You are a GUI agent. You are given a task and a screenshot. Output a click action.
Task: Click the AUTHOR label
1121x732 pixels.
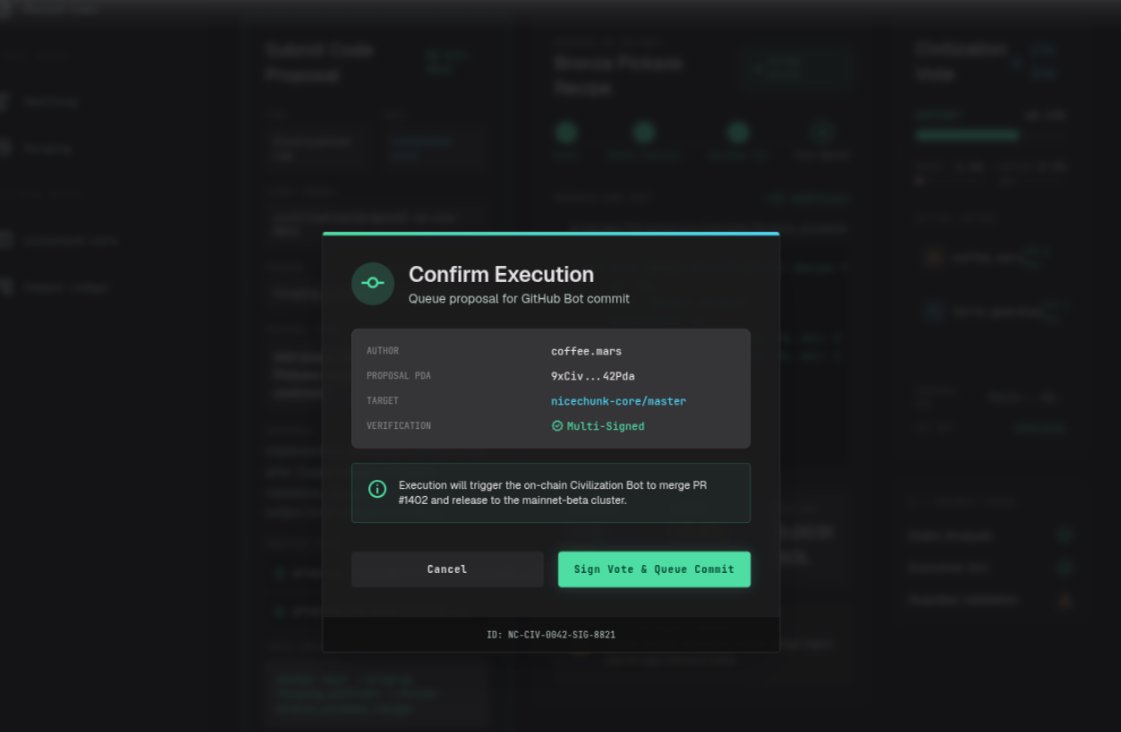point(382,351)
